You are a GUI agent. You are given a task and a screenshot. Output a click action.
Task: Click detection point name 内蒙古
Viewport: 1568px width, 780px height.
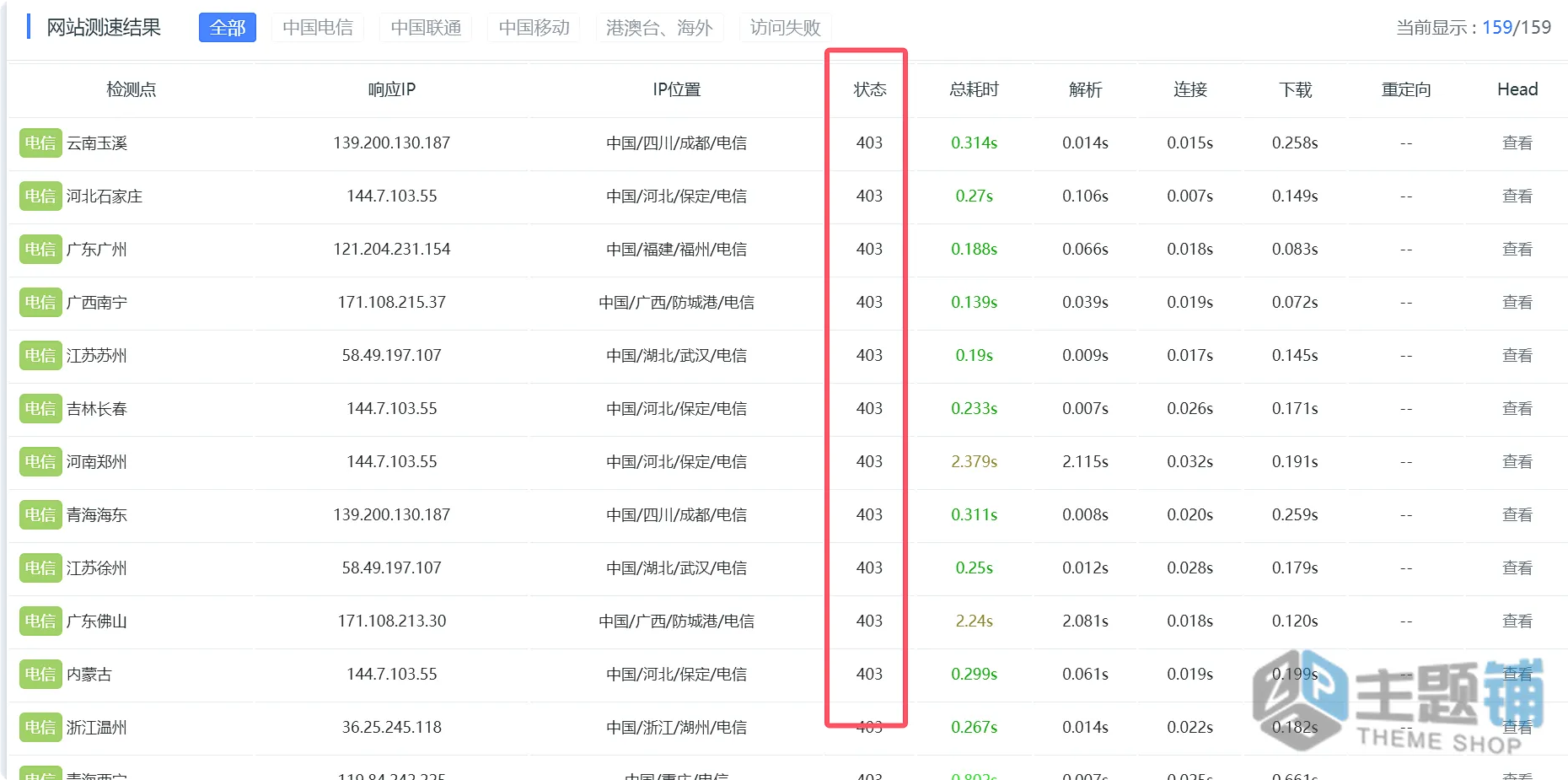pyautogui.click(x=89, y=675)
